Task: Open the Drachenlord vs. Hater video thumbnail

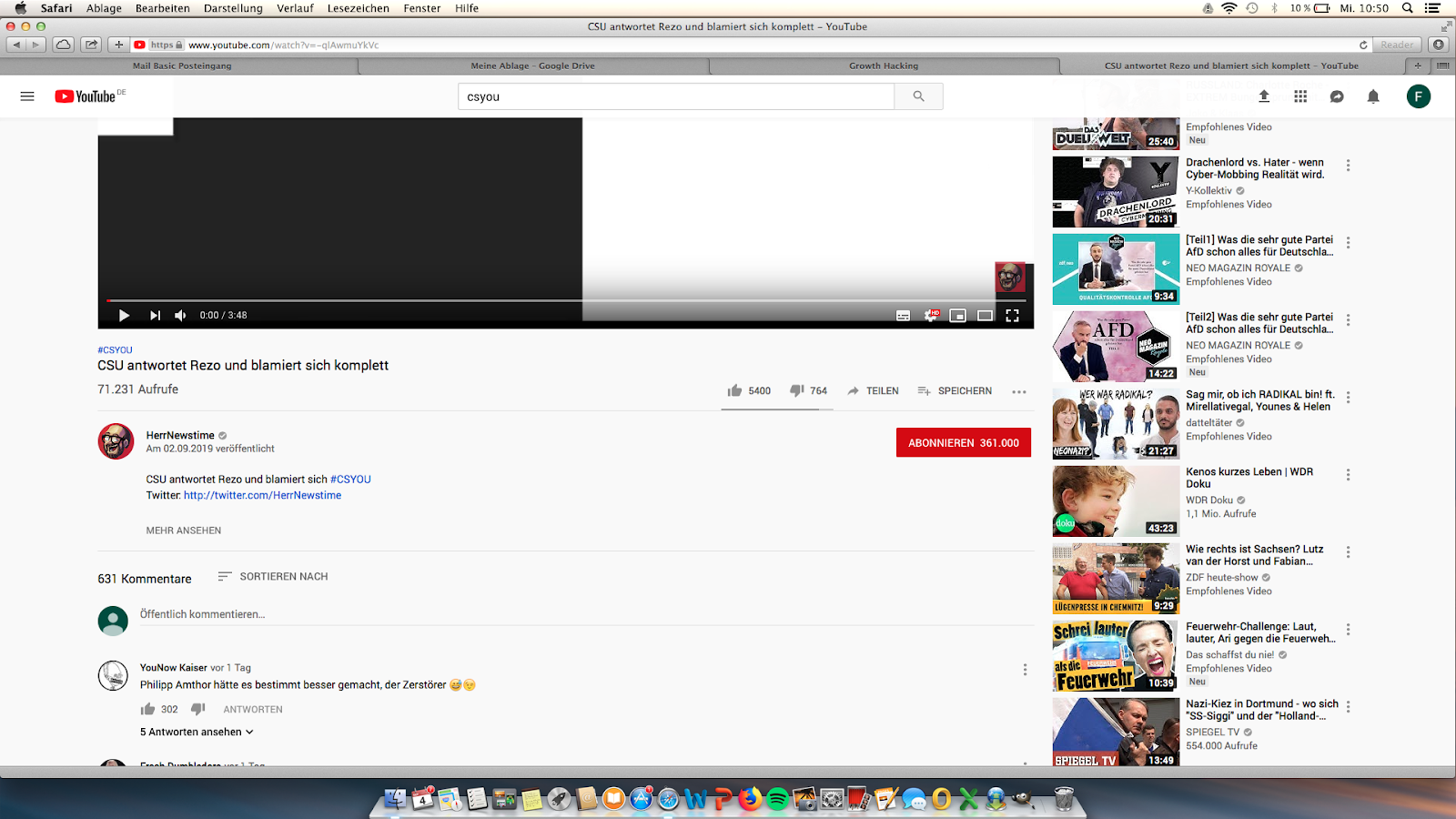Action: click(x=1116, y=191)
